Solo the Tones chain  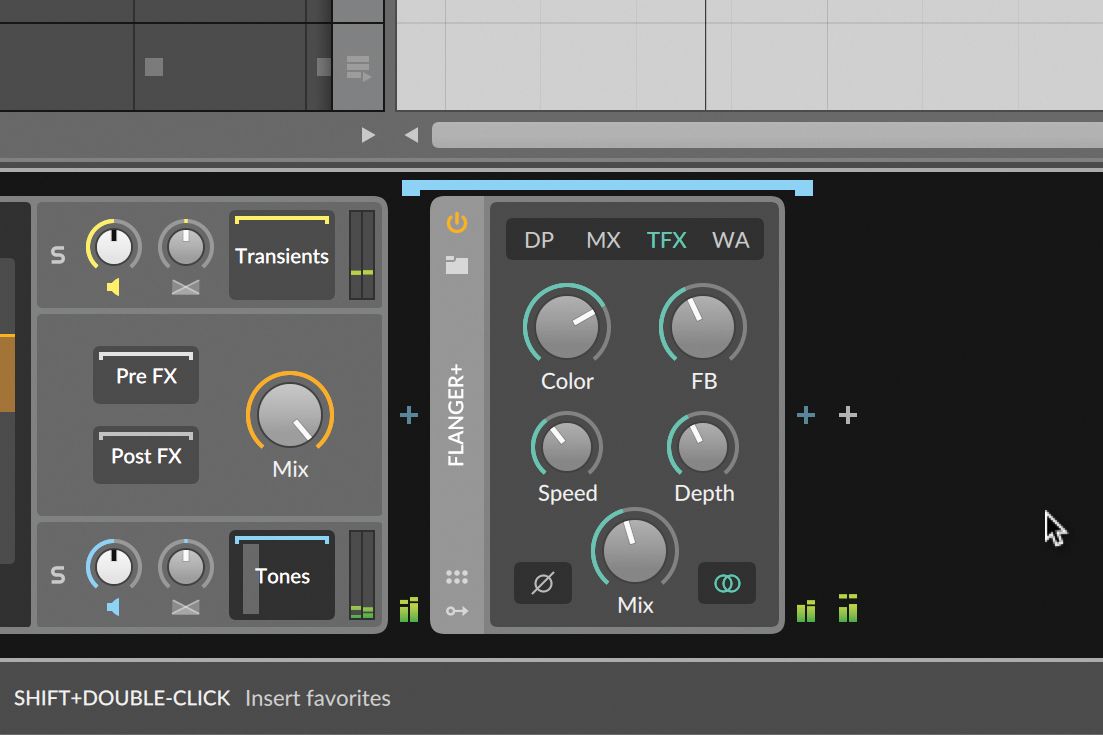pos(58,575)
